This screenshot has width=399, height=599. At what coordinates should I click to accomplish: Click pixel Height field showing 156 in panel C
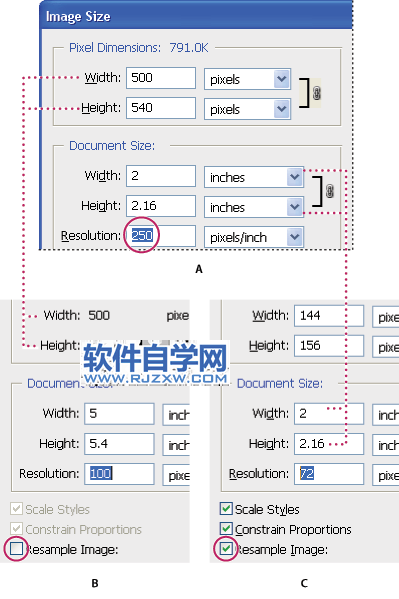(329, 346)
